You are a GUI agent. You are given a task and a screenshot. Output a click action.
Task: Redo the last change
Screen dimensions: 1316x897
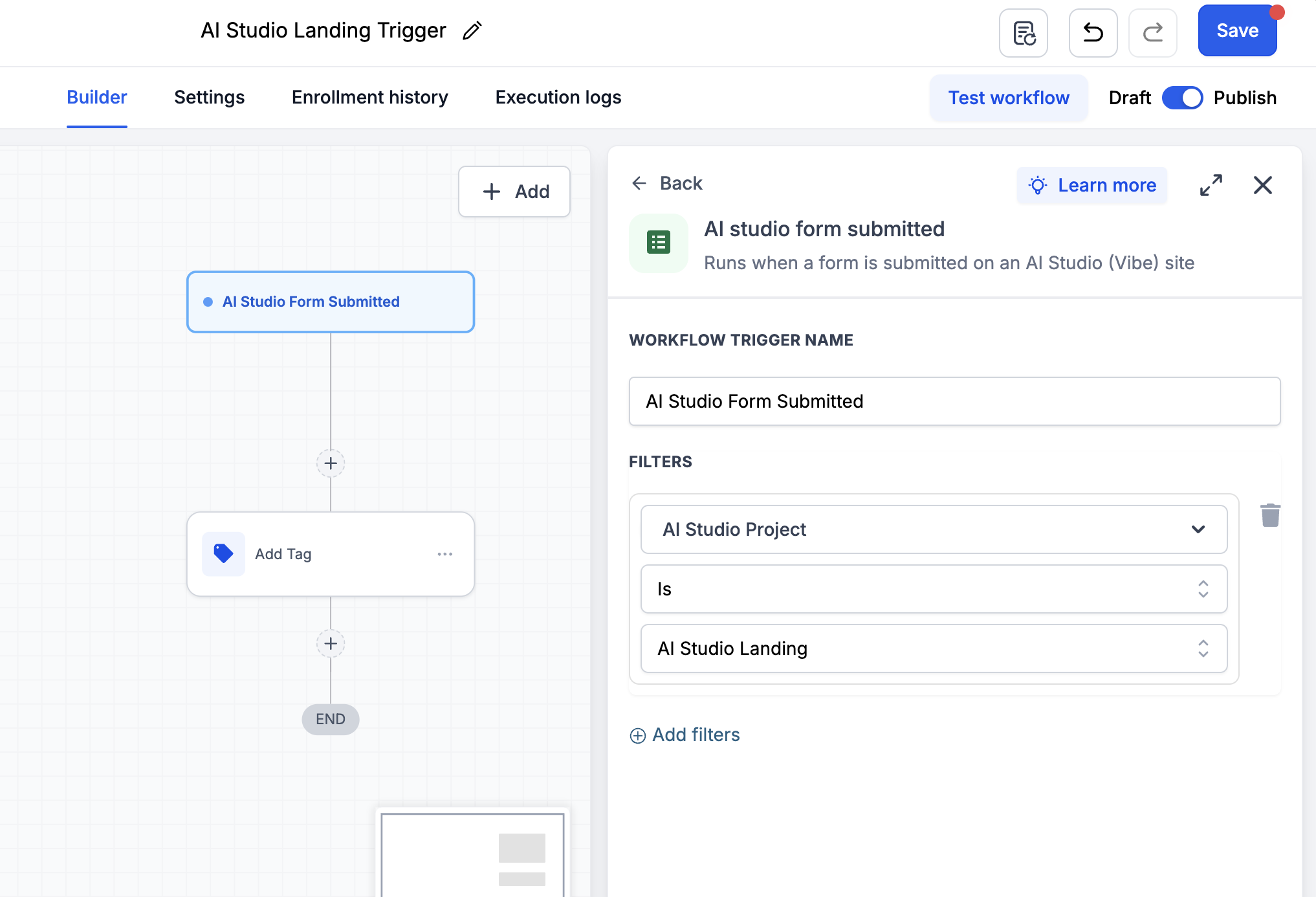(1152, 32)
